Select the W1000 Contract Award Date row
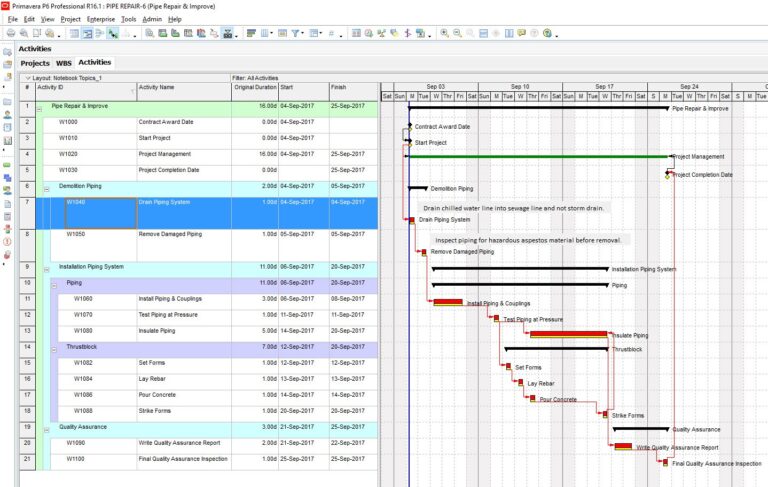 click(x=207, y=125)
